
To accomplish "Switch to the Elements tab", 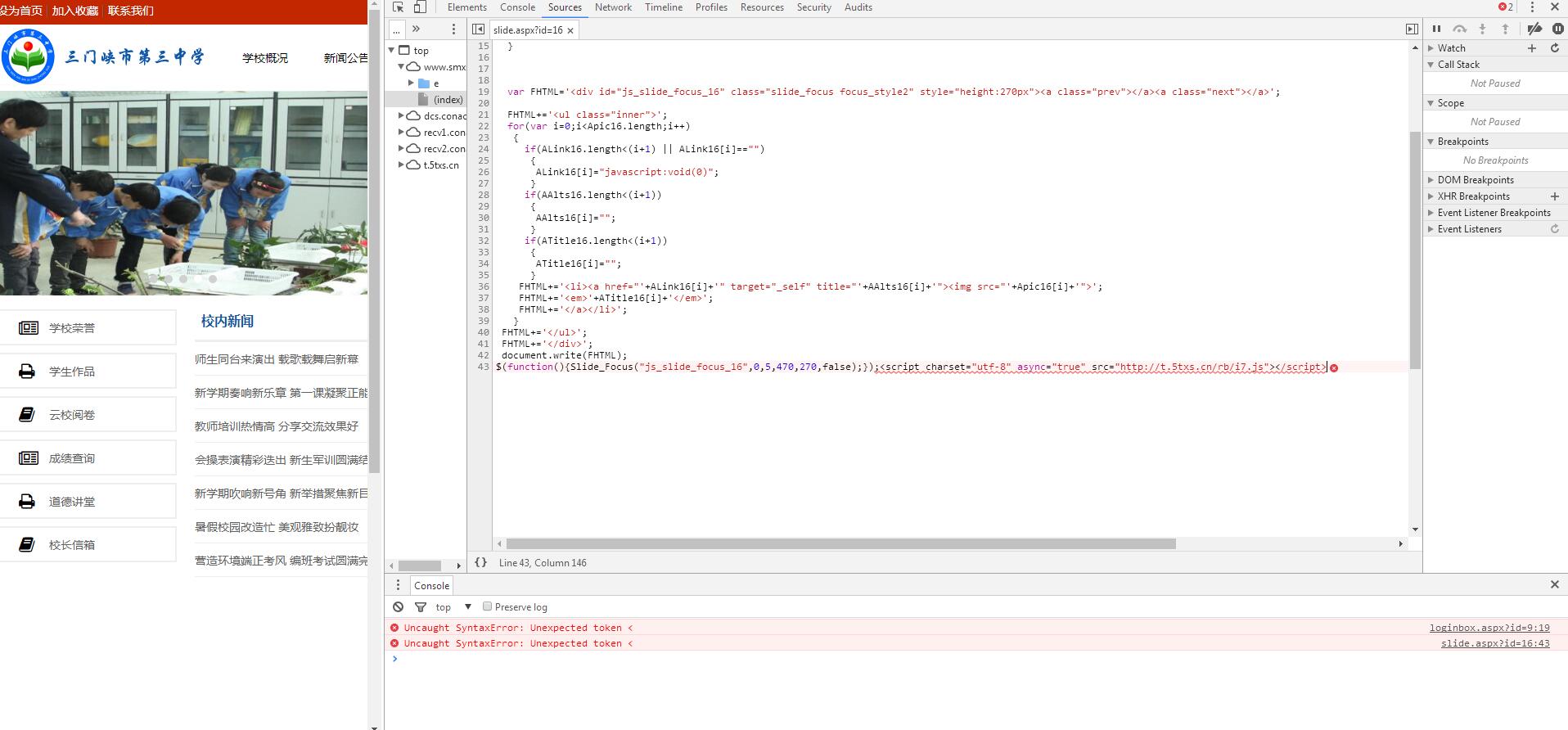I will click(x=467, y=7).
